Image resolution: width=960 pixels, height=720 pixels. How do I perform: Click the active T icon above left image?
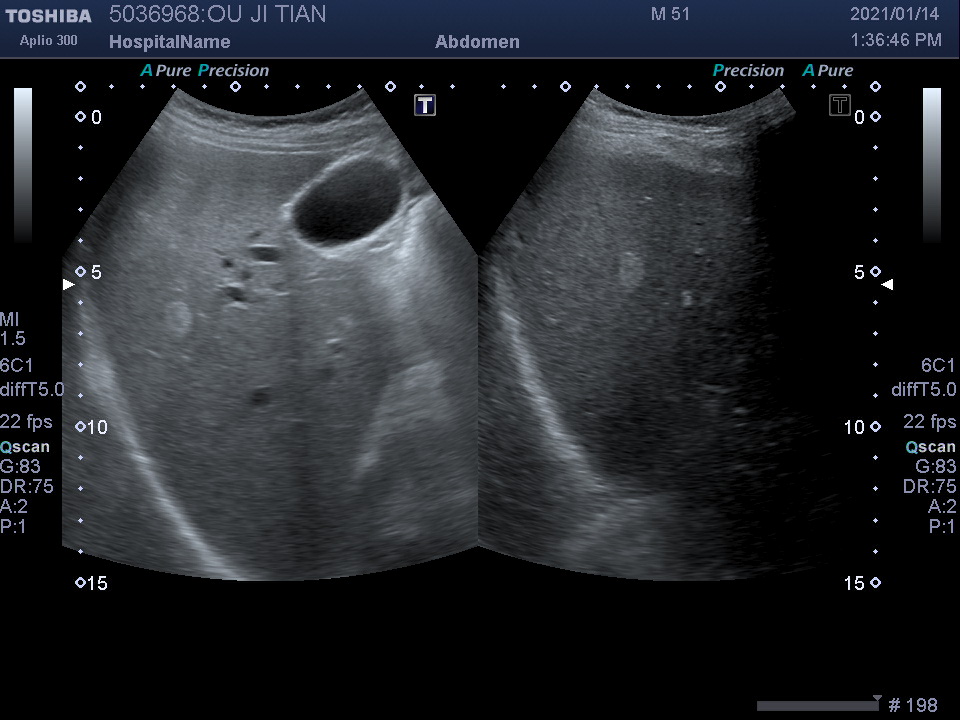[x=425, y=105]
